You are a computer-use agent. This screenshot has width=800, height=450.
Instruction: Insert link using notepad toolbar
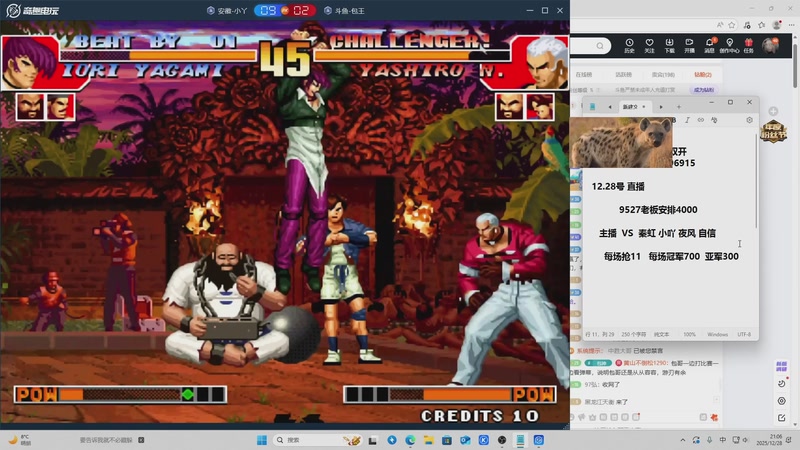(x=701, y=120)
